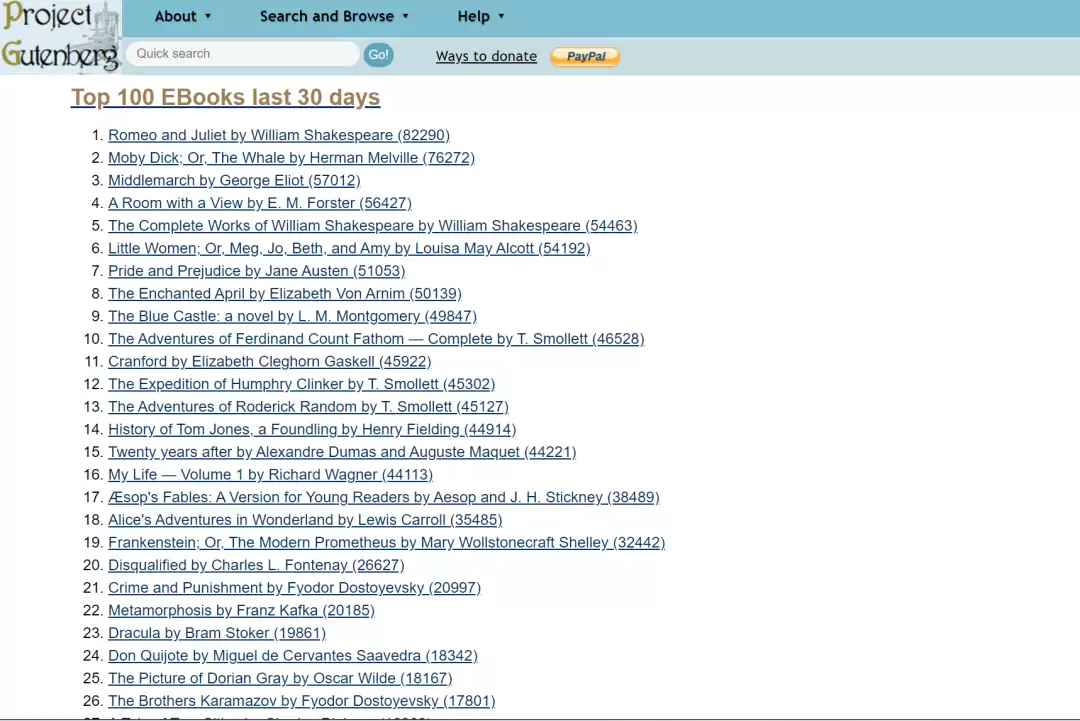Image resolution: width=1080 pixels, height=721 pixels.
Task: Click the Project Gutenberg logo
Action: click(61, 37)
